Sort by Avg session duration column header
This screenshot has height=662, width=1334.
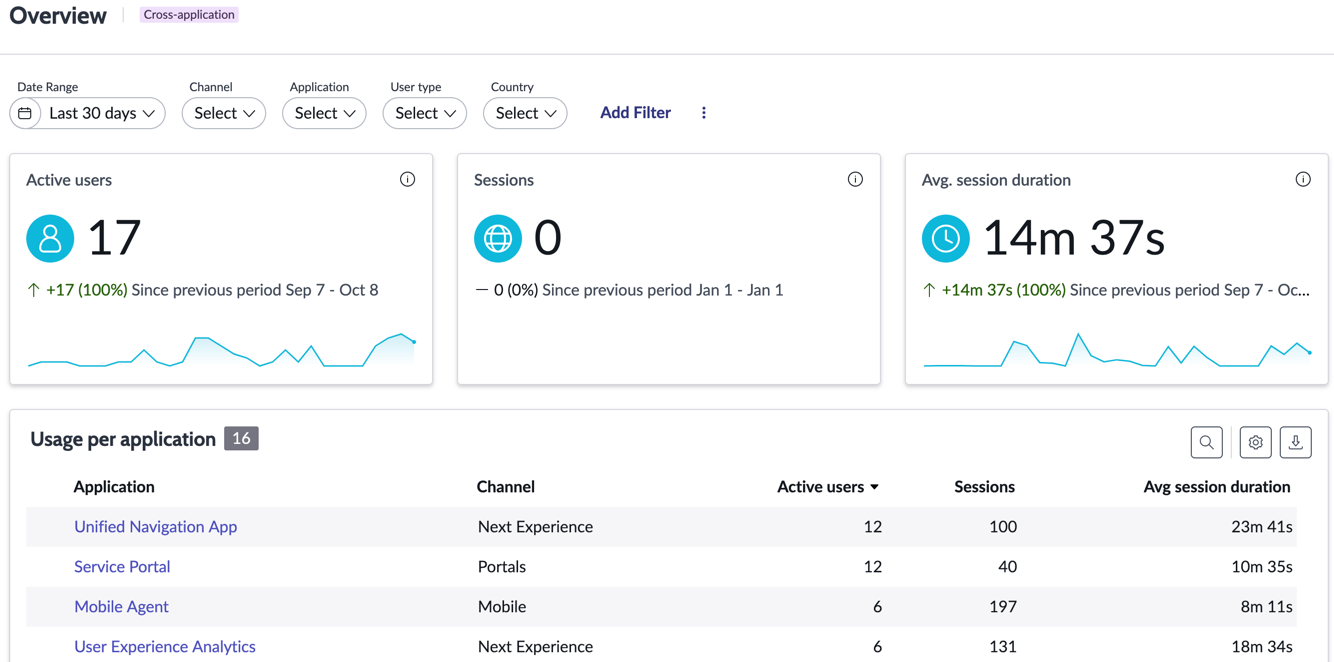(x=1217, y=487)
